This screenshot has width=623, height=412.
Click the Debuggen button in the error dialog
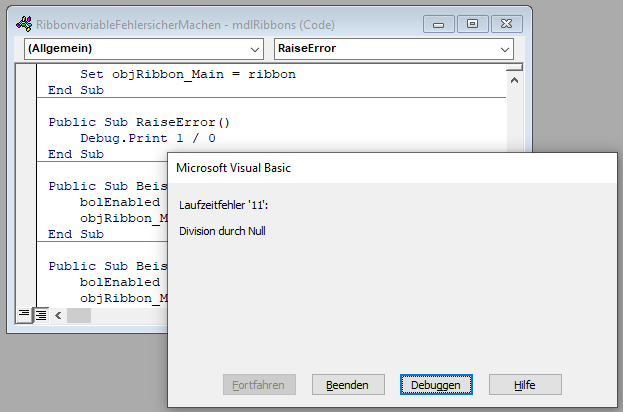(x=435, y=384)
